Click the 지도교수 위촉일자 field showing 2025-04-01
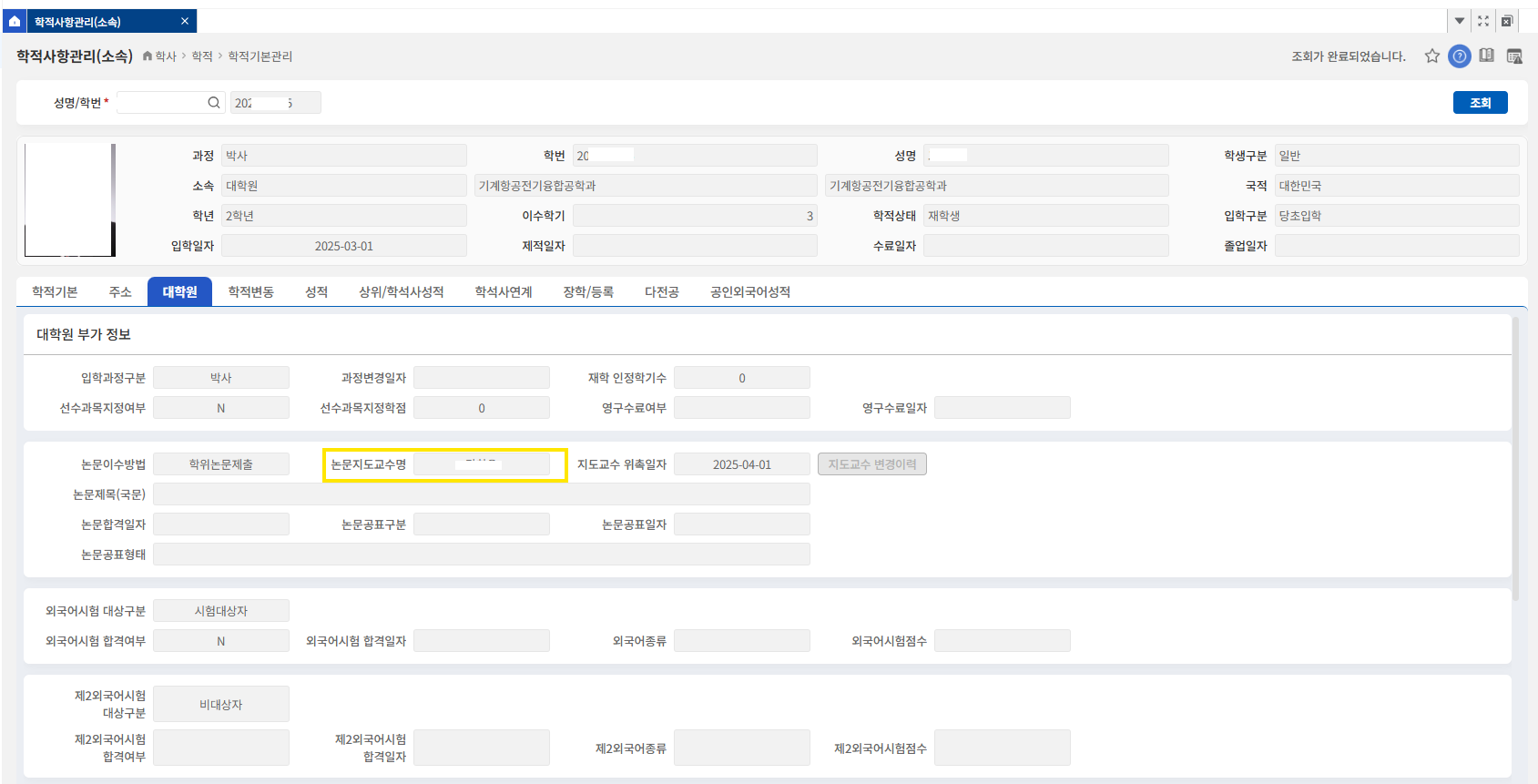This screenshot has height=784, width=1538. 742,464
